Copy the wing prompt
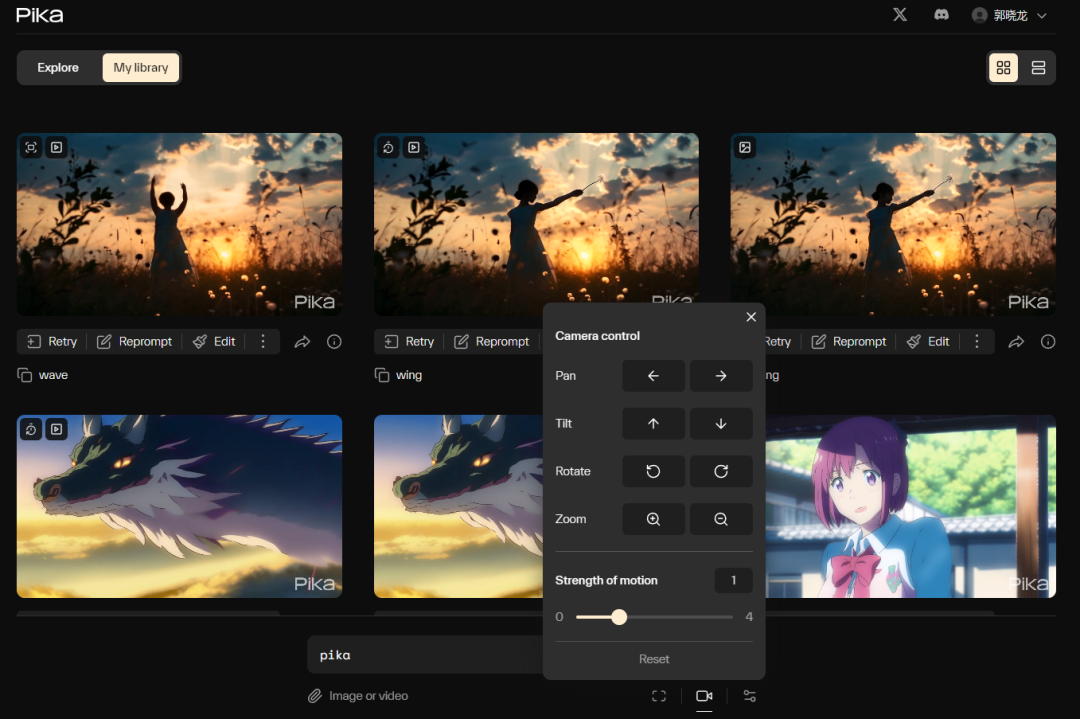 382,375
